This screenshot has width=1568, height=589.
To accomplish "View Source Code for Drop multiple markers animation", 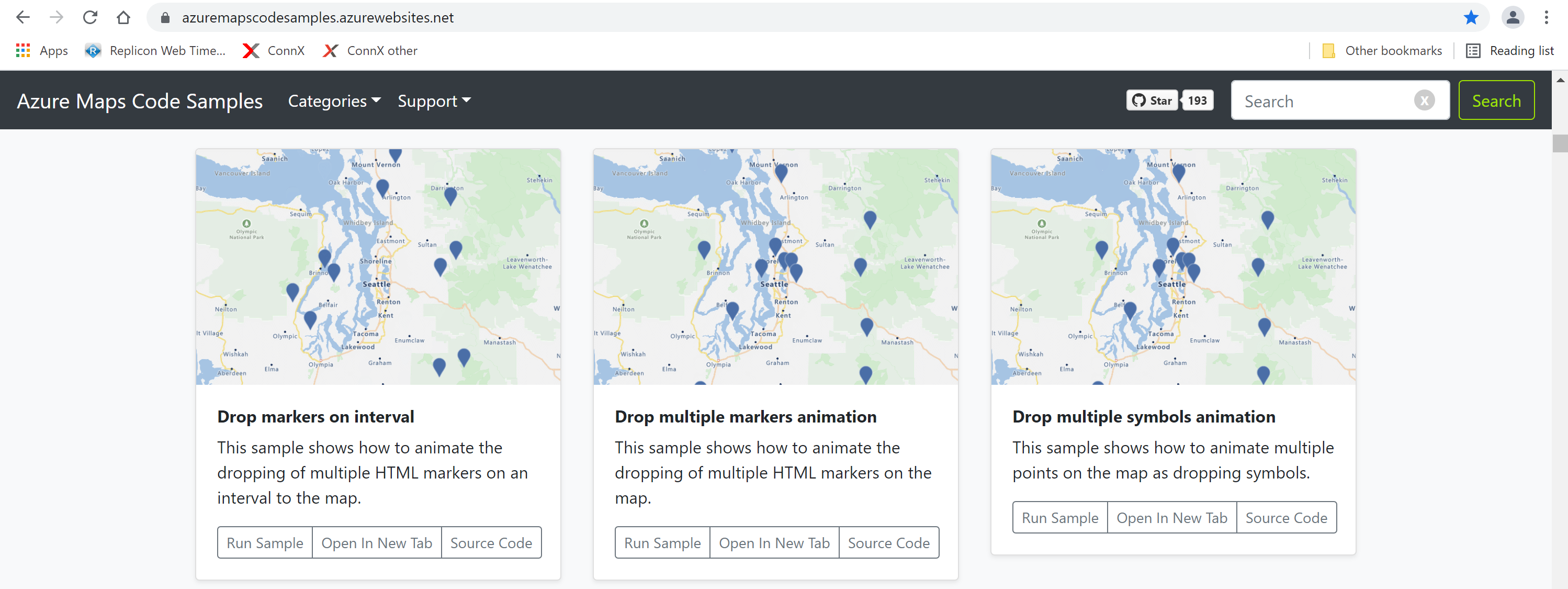I will tap(889, 542).
